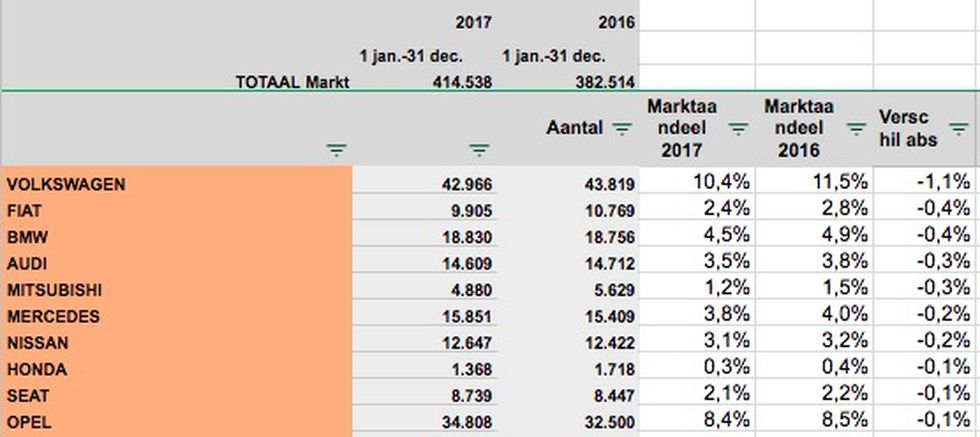Select the MERCEDES brand cell
The image size is (980, 437).
[x=177, y=316]
